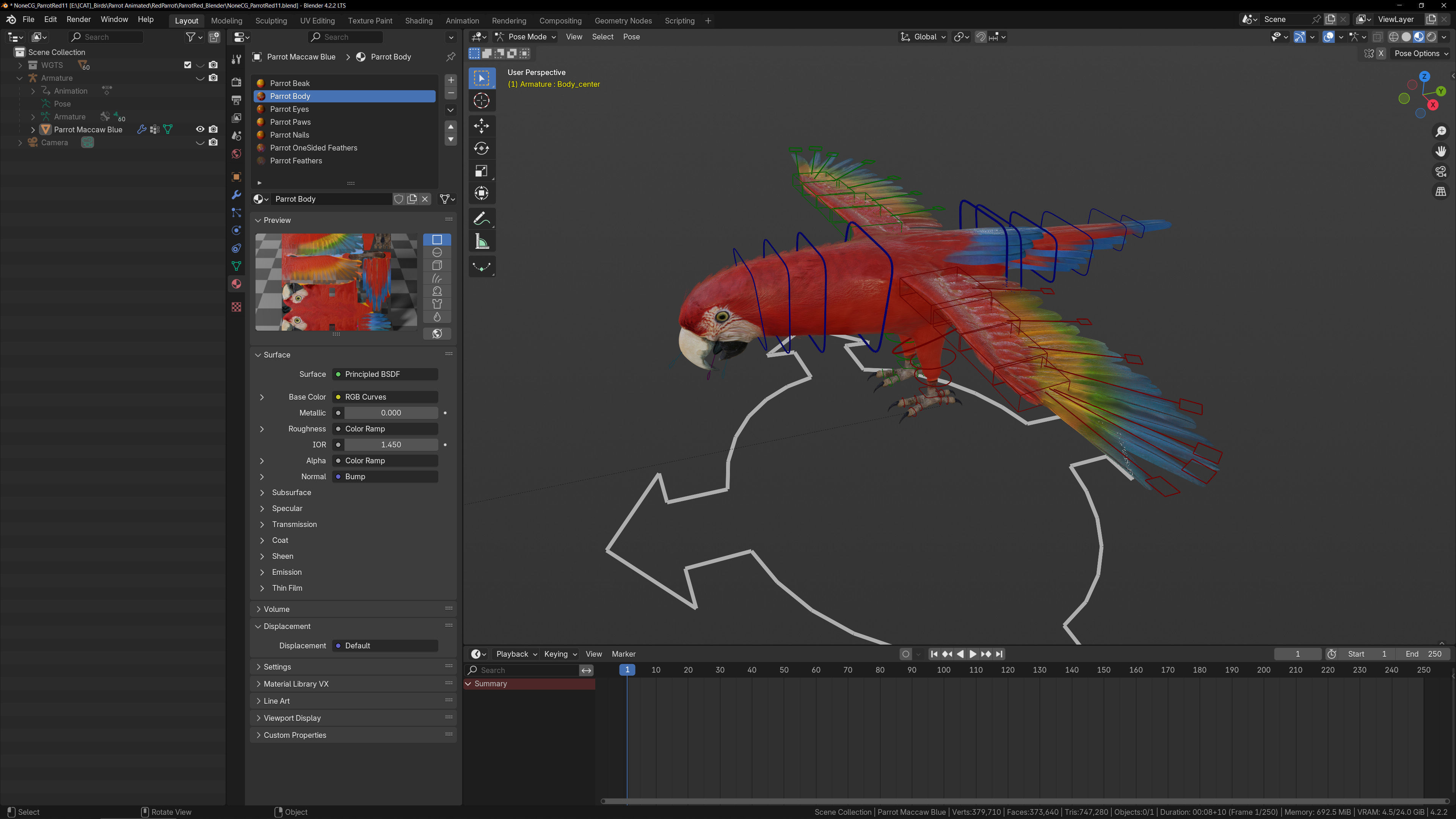Click the End frame field
The width and height of the screenshot is (1456, 819).
1424,654
